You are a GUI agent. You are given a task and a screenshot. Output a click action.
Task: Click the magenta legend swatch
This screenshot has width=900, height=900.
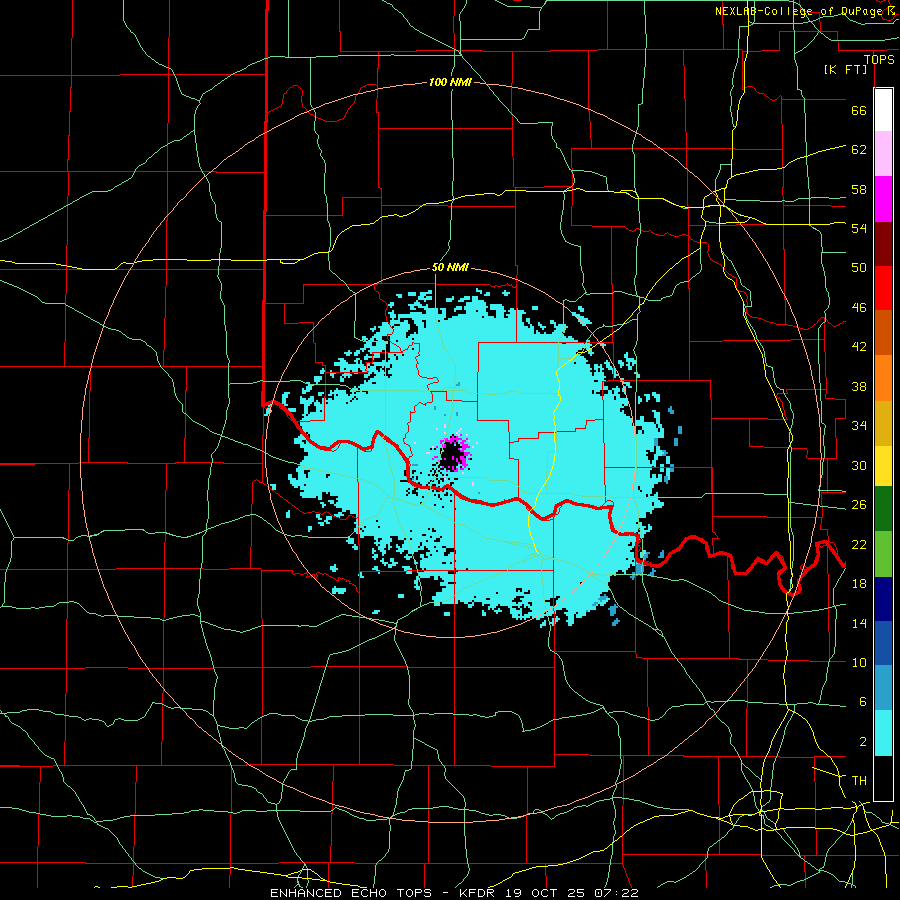click(883, 199)
